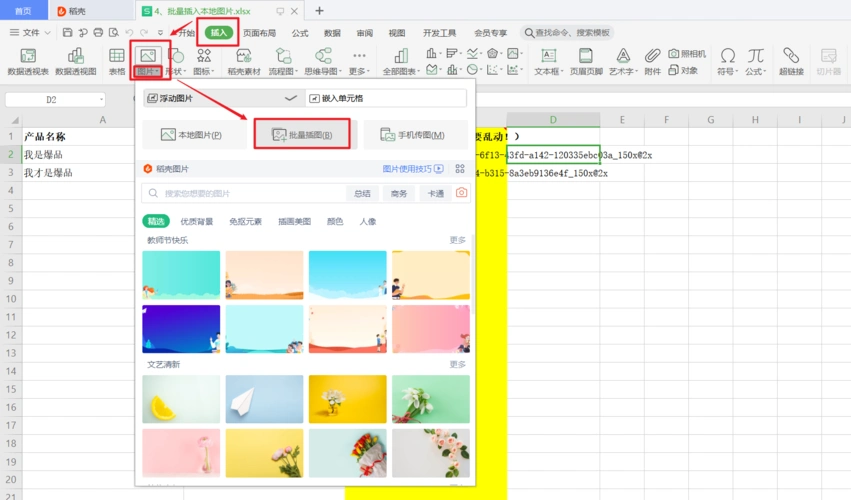The image size is (851, 500).
Task: Open the 图片使用技巧 link
Action: (x=412, y=169)
